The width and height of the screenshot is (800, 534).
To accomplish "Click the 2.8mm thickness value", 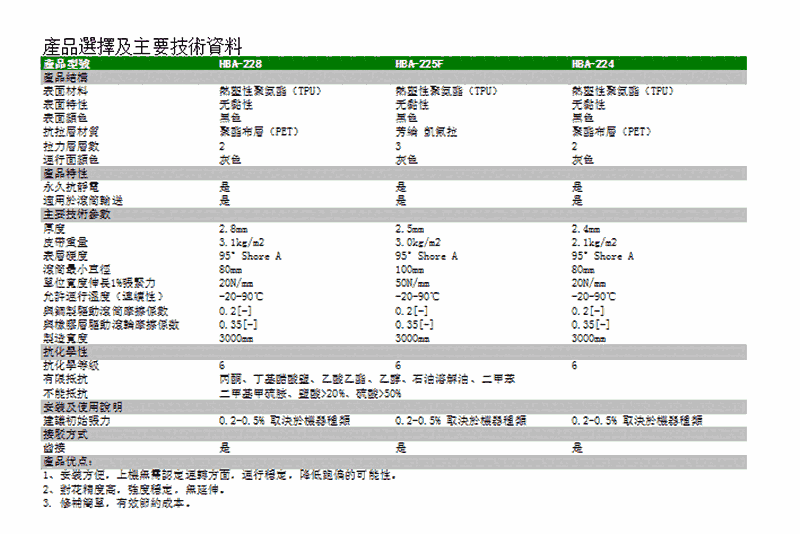I will (233, 229).
